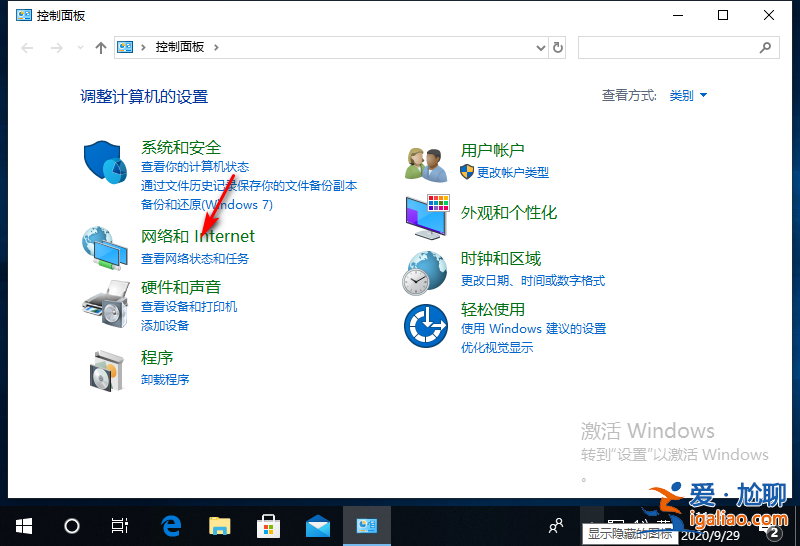Open 查看网络状态和任务 link

[195, 259]
